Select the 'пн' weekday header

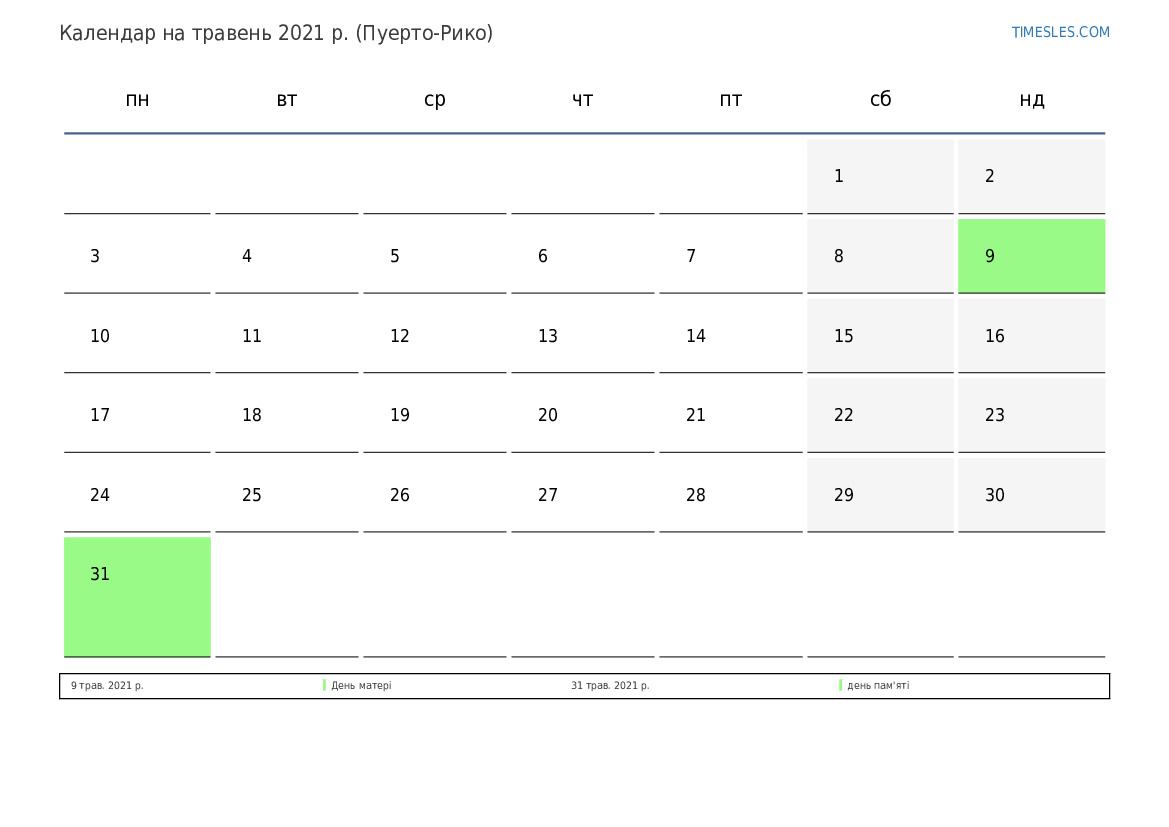pyautogui.click(x=137, y=99)
